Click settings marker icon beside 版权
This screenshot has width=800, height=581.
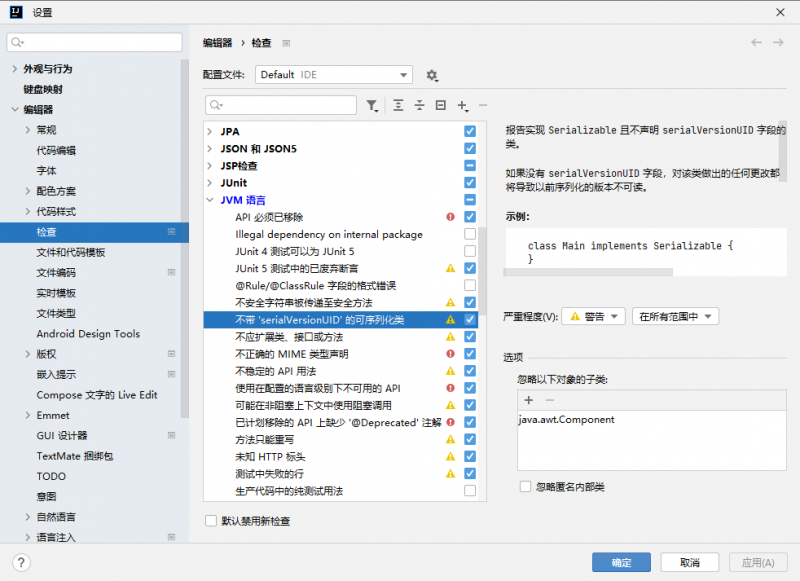171,353
